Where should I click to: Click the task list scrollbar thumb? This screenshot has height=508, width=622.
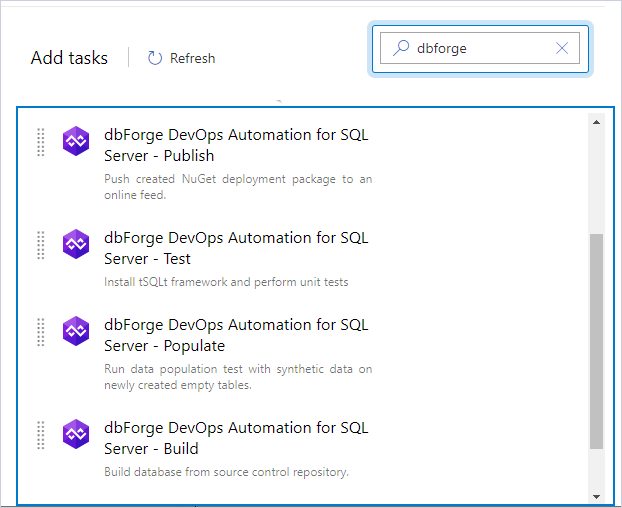(596, 341)
